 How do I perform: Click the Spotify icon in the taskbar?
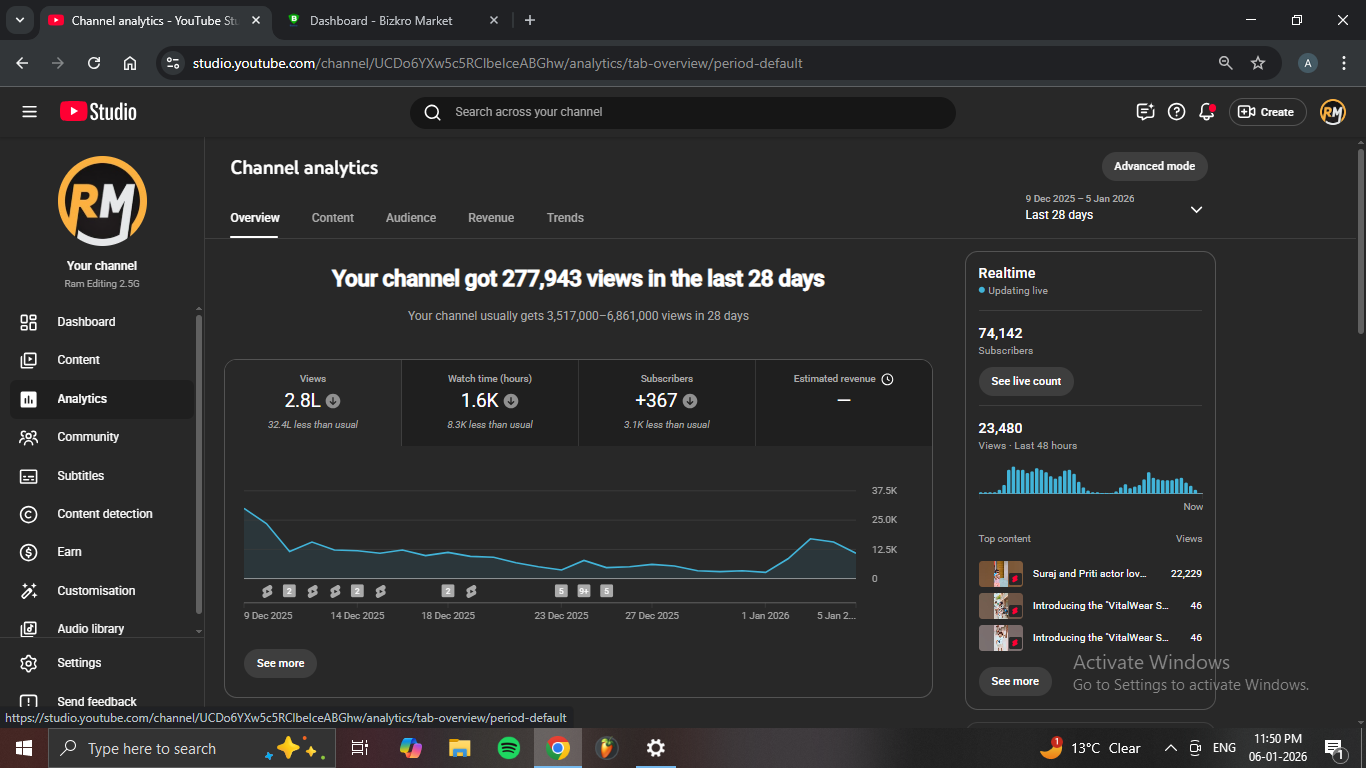pyautogui.click(x=508, y=748)
